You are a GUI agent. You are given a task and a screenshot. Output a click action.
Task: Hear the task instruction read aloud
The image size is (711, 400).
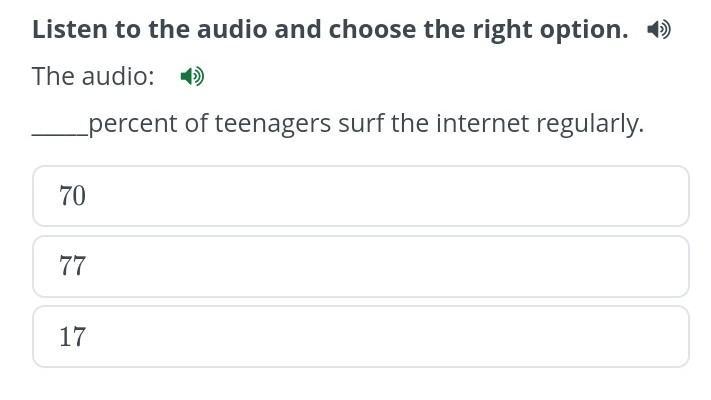point(658,30)
